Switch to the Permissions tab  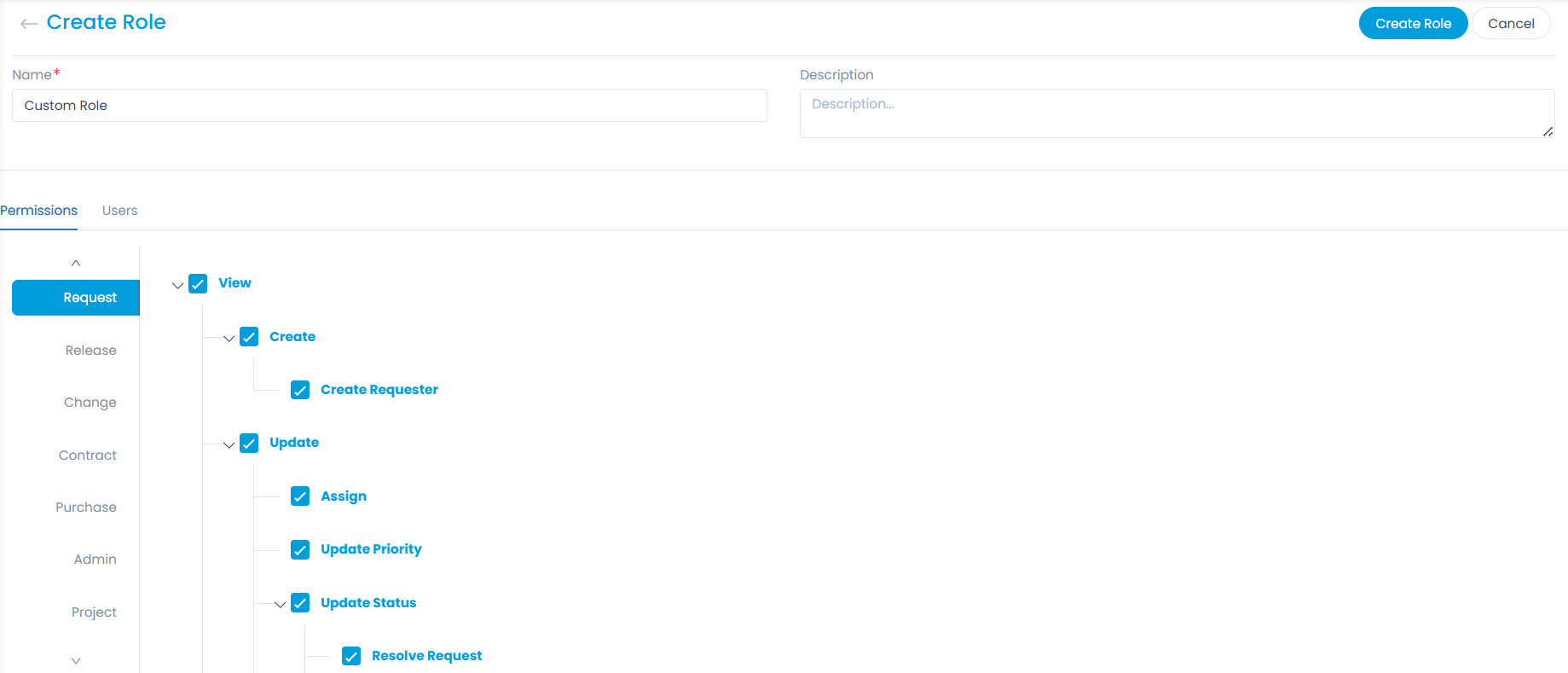tap(38, 211)
